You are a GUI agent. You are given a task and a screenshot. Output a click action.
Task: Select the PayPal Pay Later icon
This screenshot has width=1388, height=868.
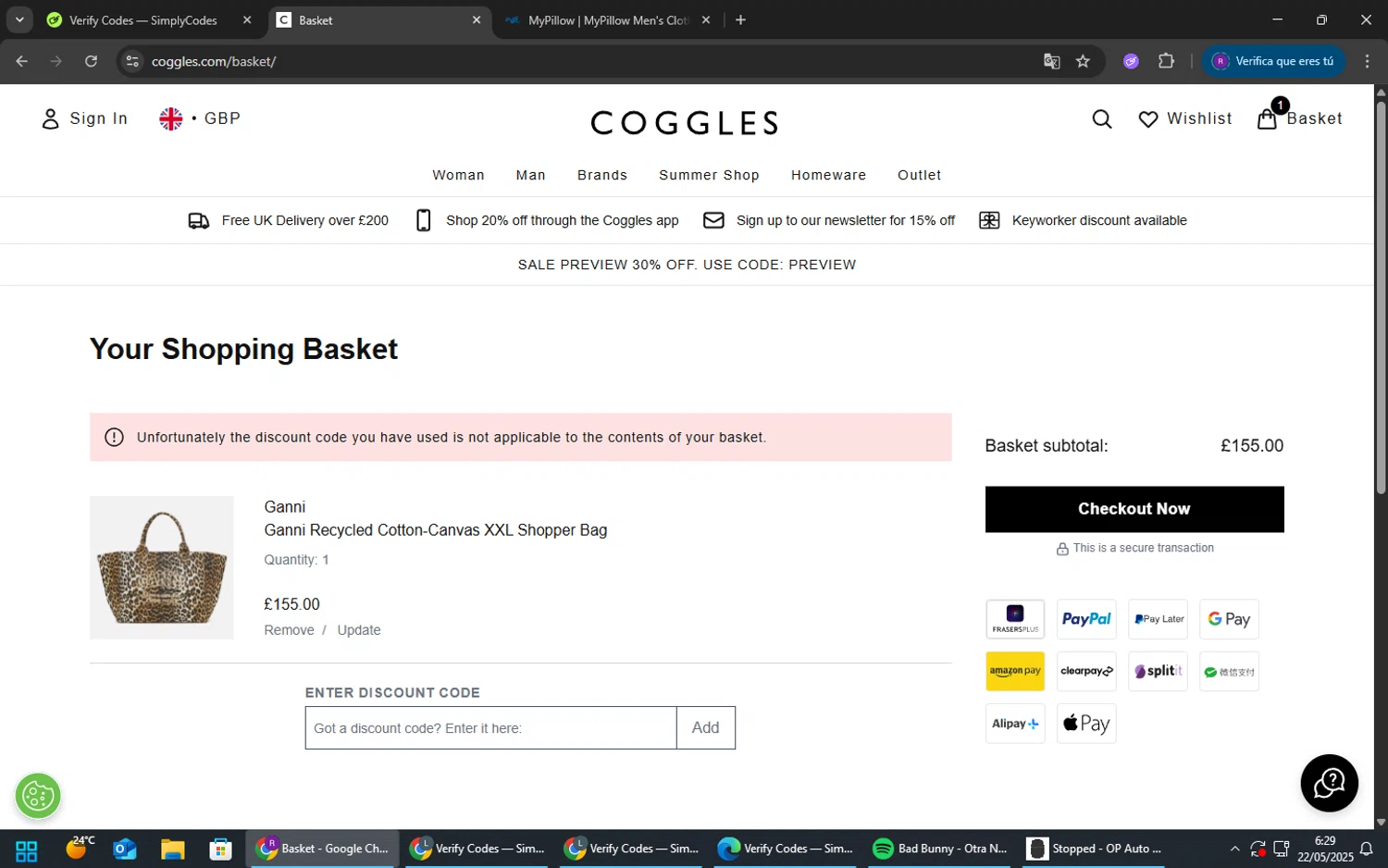1158,619
